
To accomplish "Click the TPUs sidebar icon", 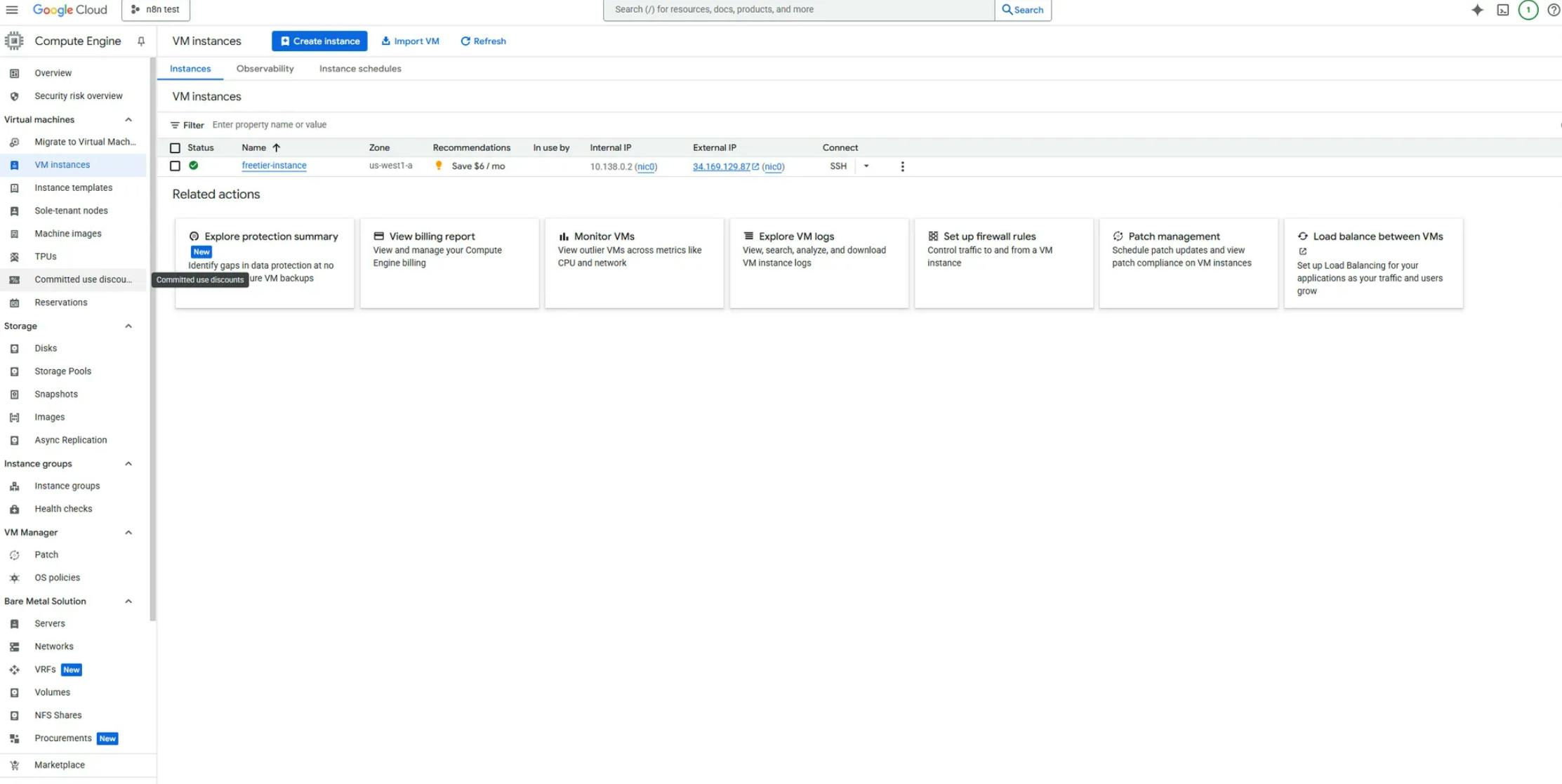I will coord(14,257).
